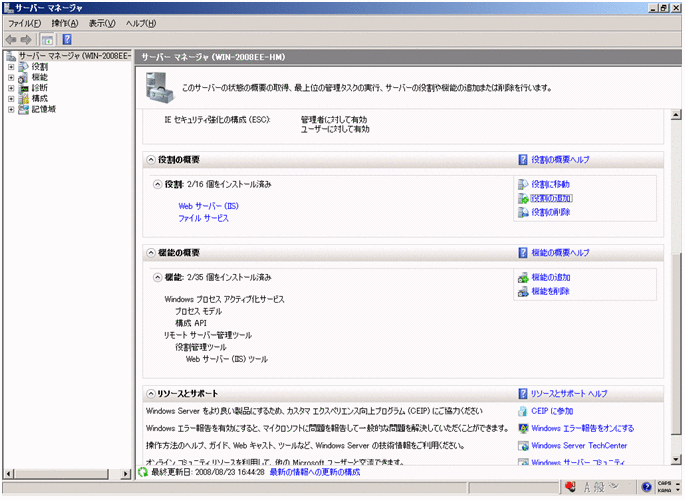Click tree pane horizontal scrollbar right arrow
Viewport: 685px width, 500px height.
pos(126,474)
